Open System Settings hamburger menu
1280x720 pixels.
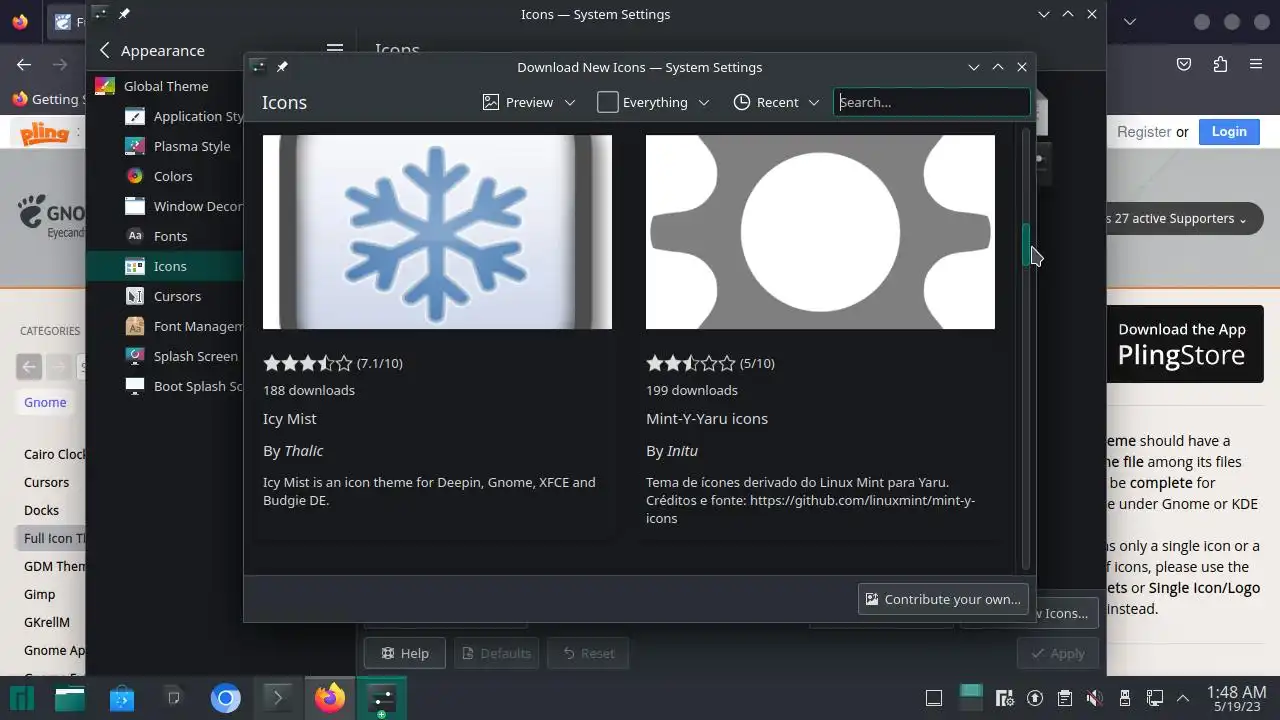point(335,50)
